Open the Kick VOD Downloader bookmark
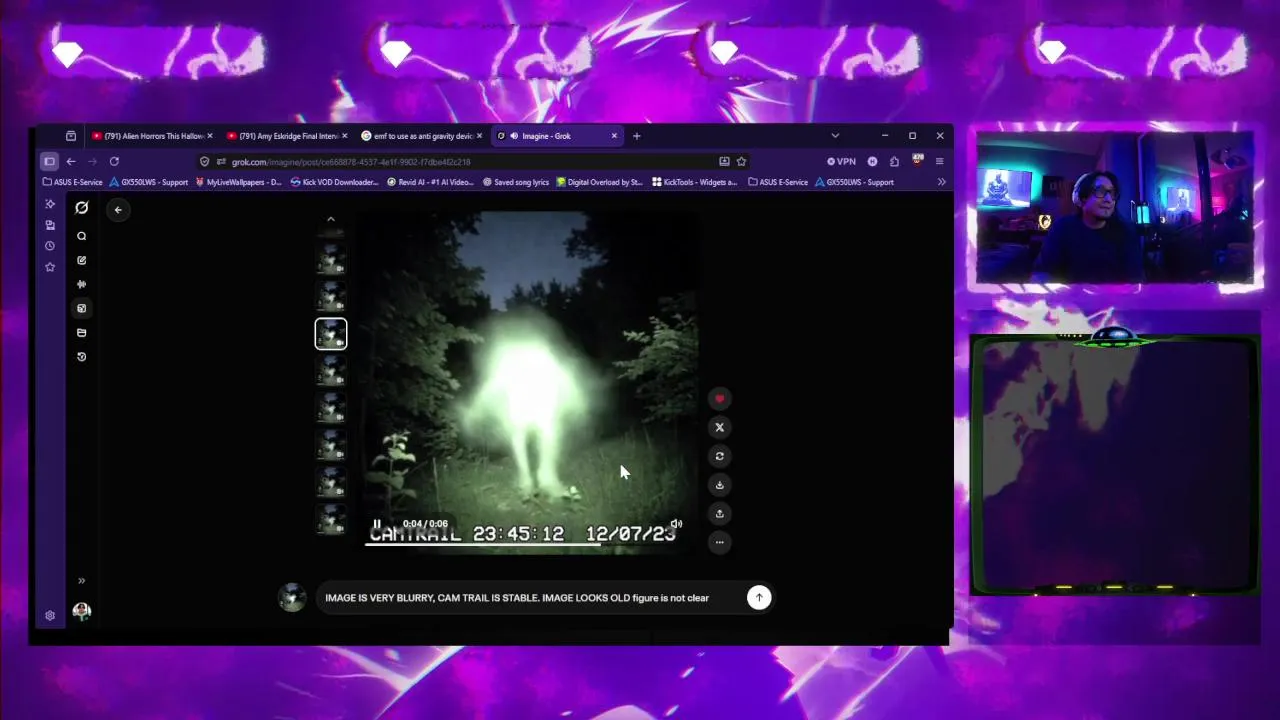The width and height of the screenshot is (1280, 720). coord(334,182)
